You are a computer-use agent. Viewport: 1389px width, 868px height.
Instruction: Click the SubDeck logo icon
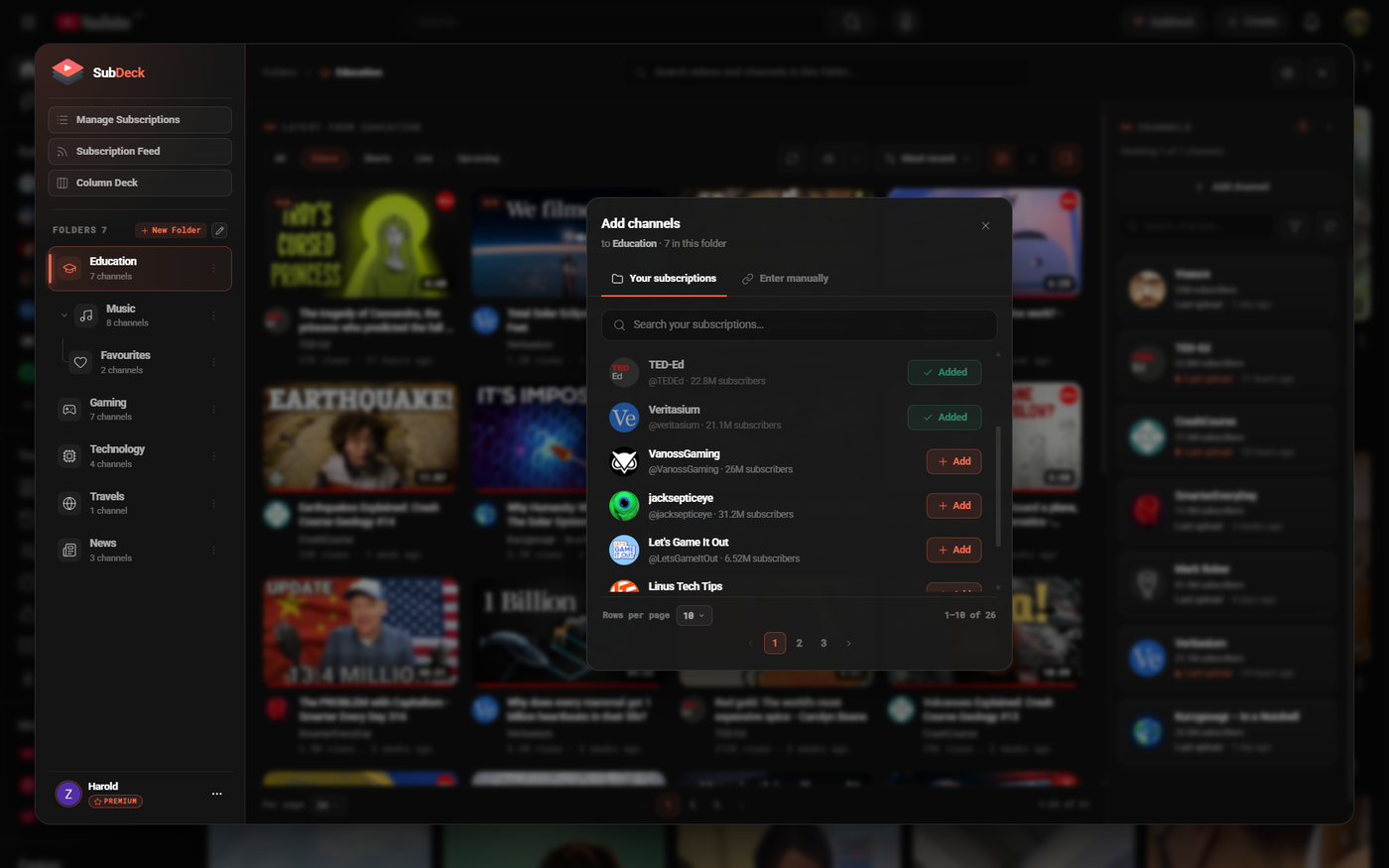[67, 71]
